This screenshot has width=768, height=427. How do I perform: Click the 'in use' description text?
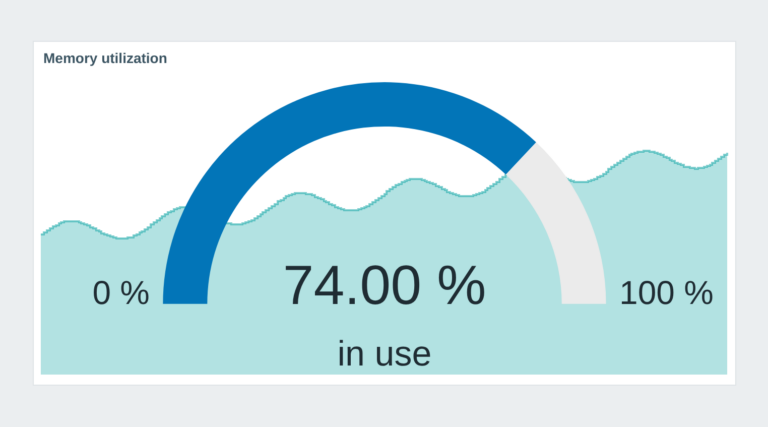(384, 354)
